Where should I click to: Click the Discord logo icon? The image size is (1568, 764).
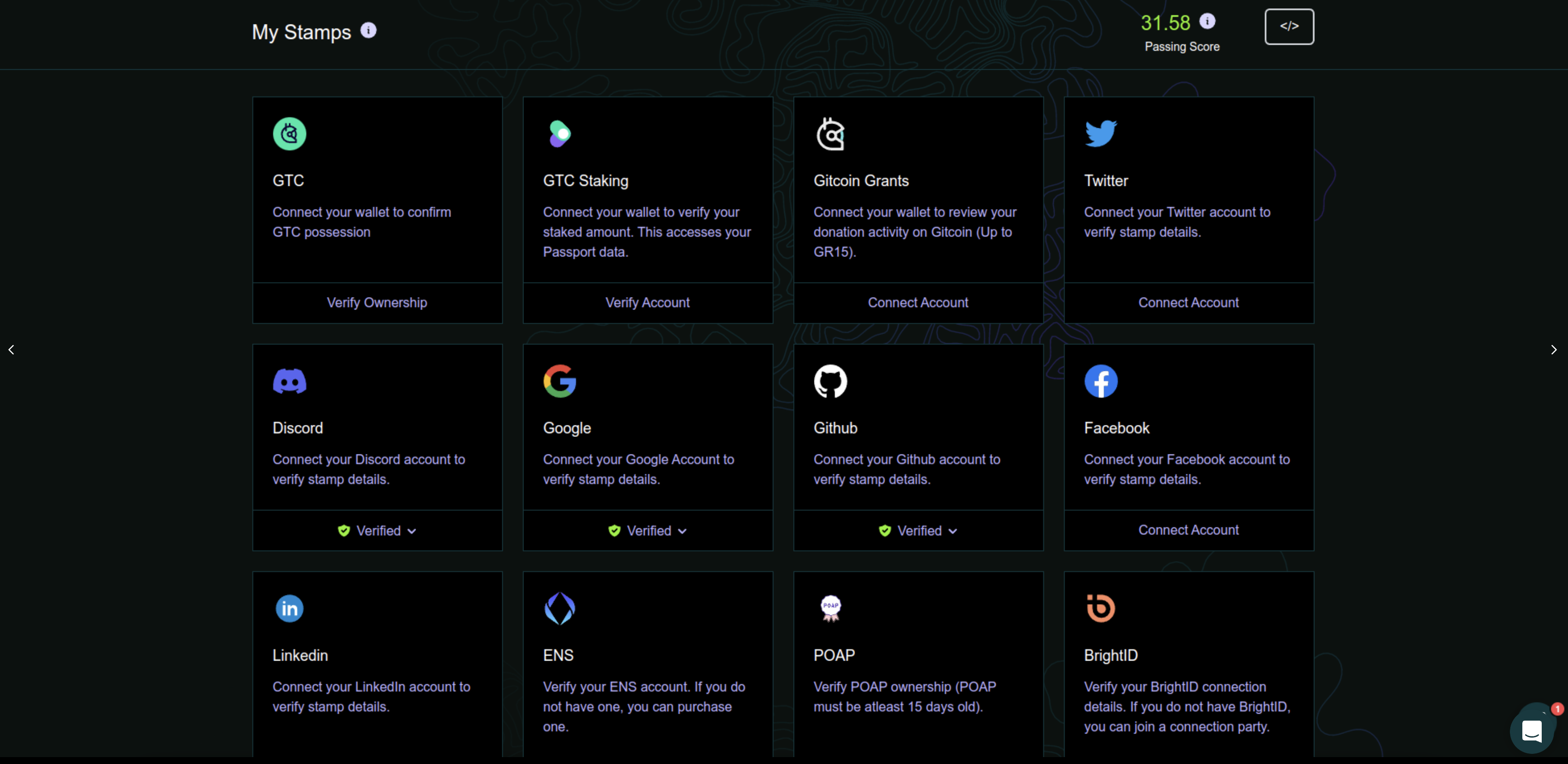289,381
